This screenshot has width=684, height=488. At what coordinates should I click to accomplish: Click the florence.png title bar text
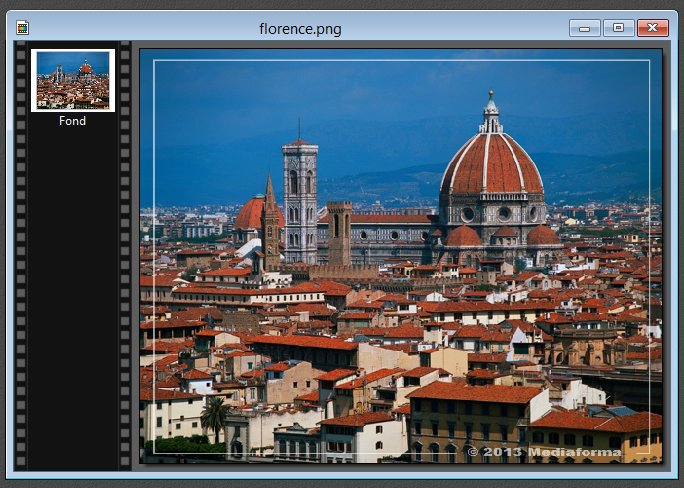coord(300,29)
